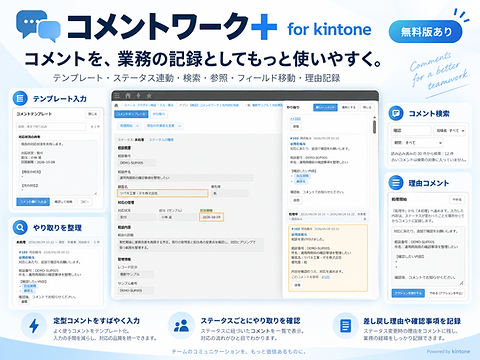Open comment #103 link in side panel
Image resolution: width=480 pixels, height=360 pixels.
coord(294,138)
